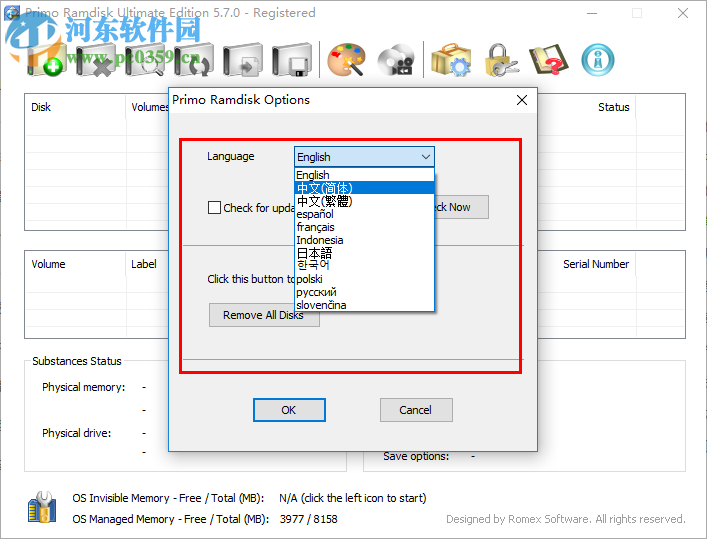Click the OK button

coord(289,410)
